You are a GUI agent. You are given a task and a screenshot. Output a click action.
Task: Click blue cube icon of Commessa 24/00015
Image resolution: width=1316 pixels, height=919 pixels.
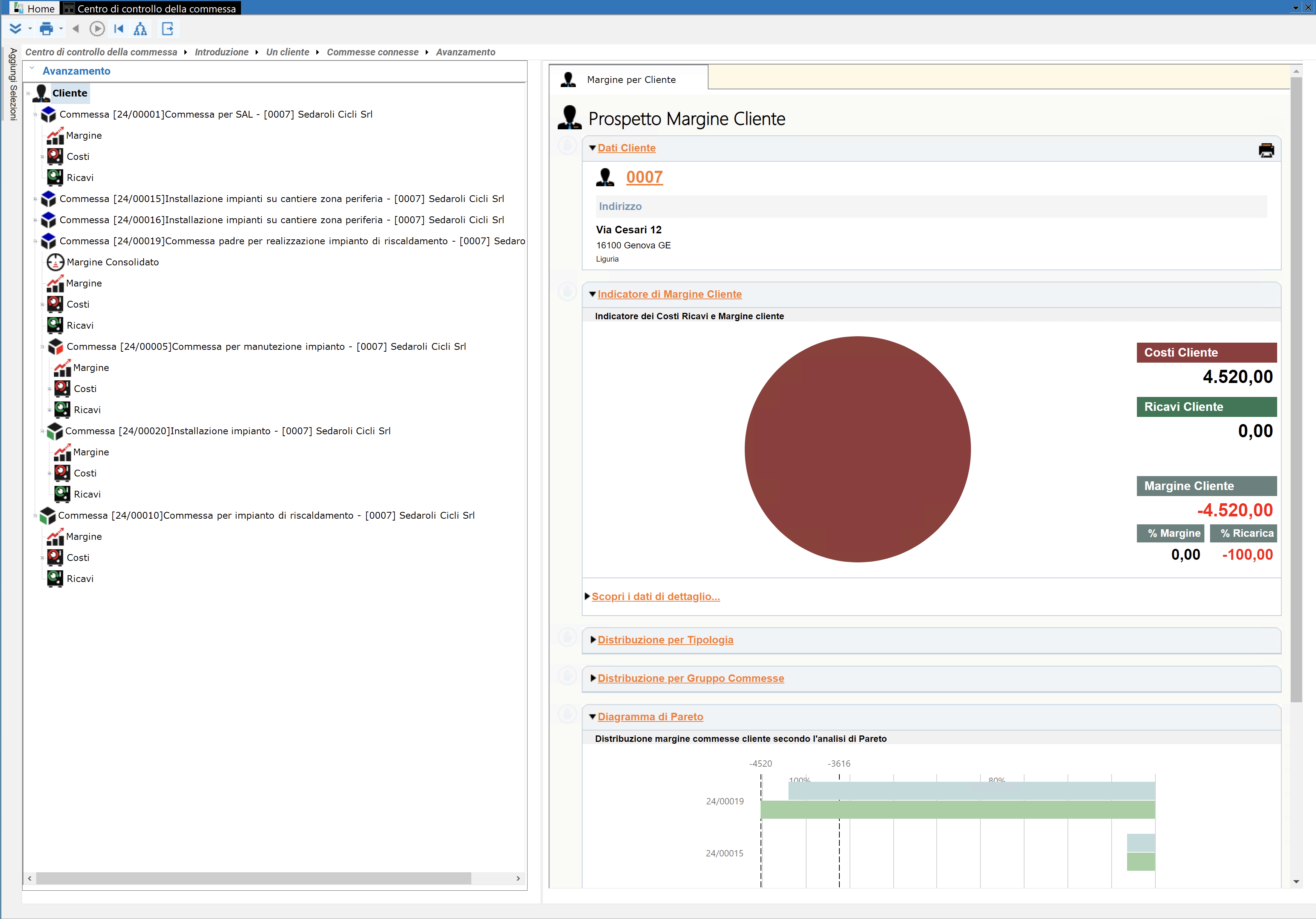click(49, 199)
